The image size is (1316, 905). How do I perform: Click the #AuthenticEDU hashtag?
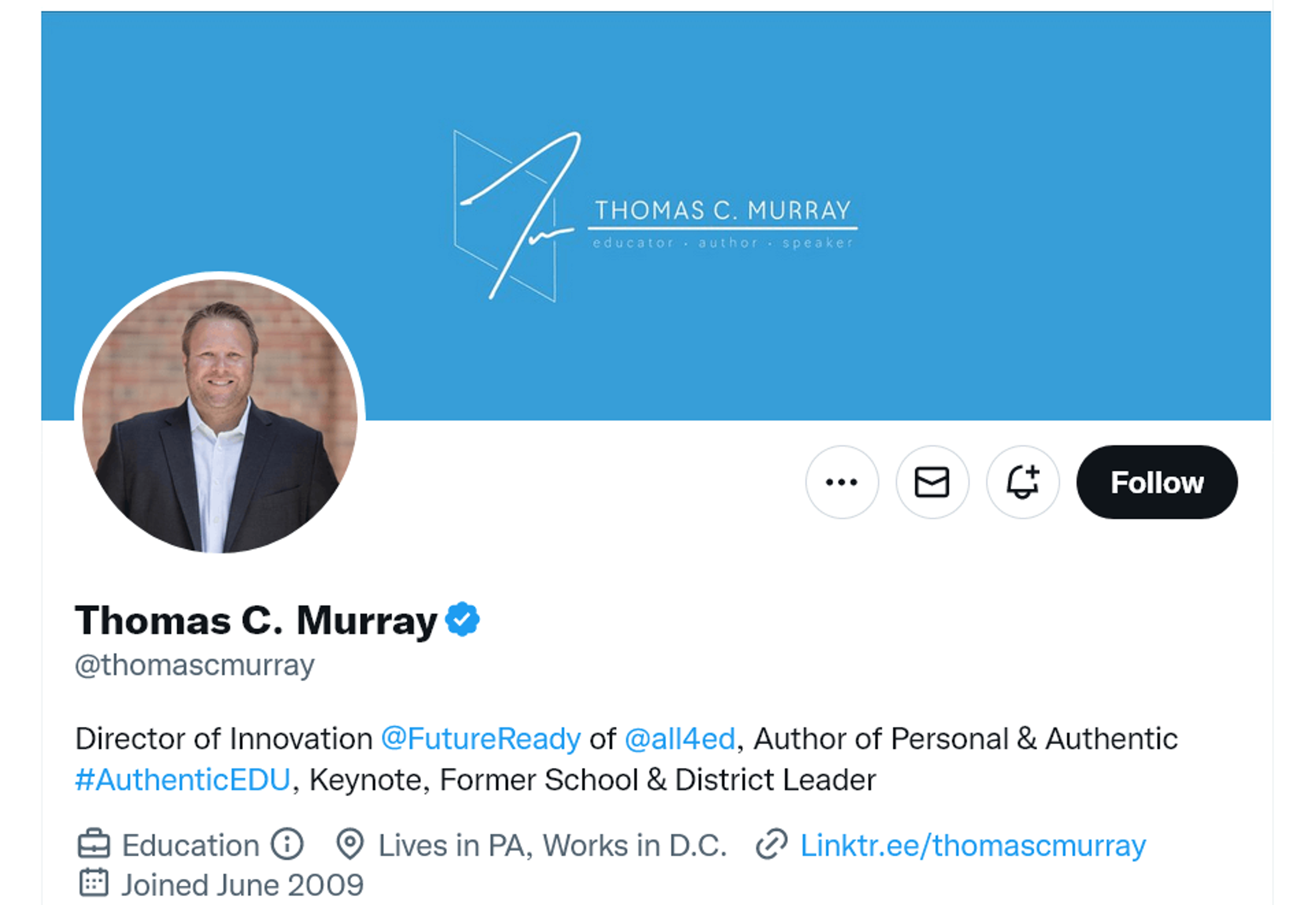[183, 779]
